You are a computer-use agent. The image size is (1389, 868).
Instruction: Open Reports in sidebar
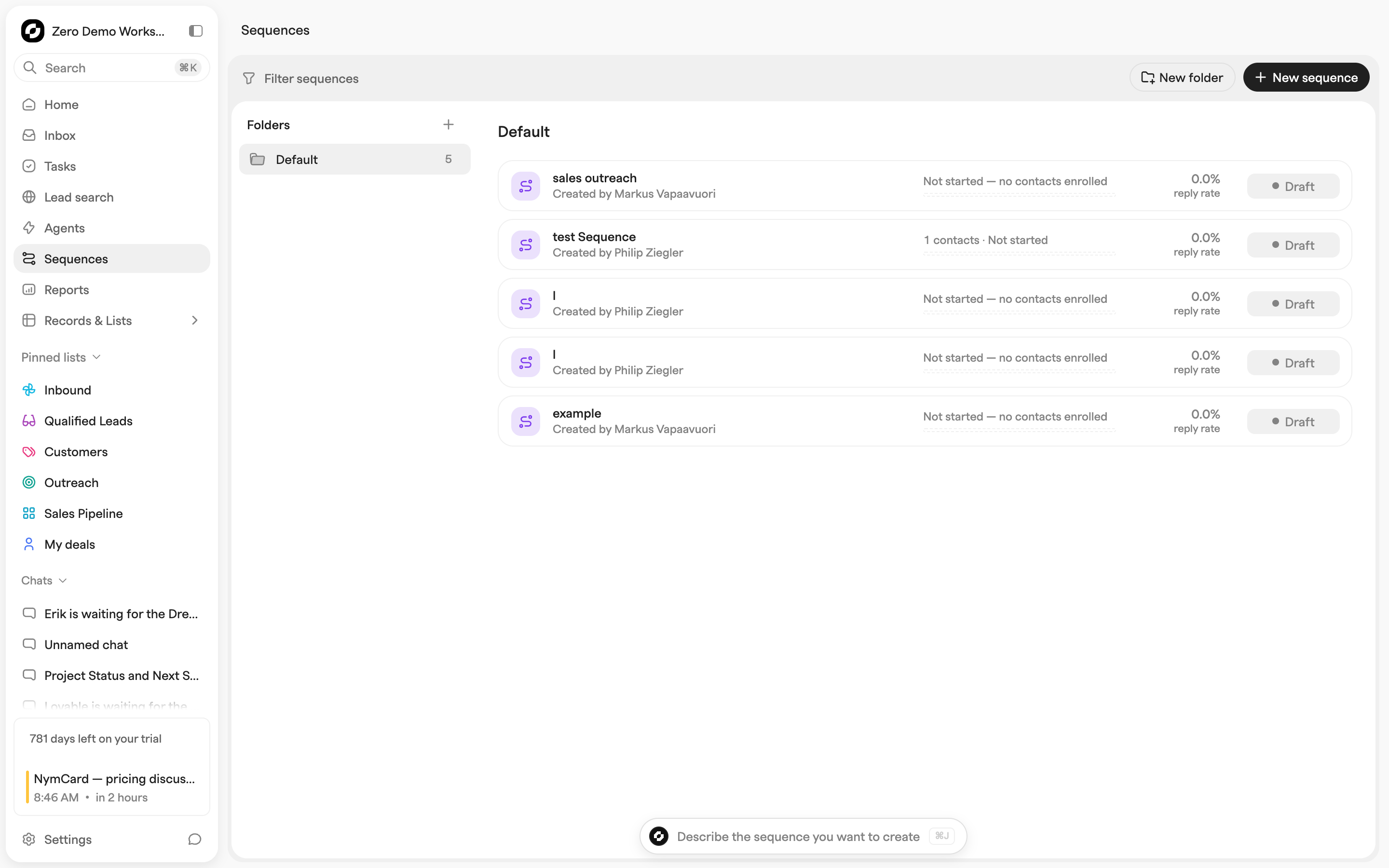click(112, 290)
